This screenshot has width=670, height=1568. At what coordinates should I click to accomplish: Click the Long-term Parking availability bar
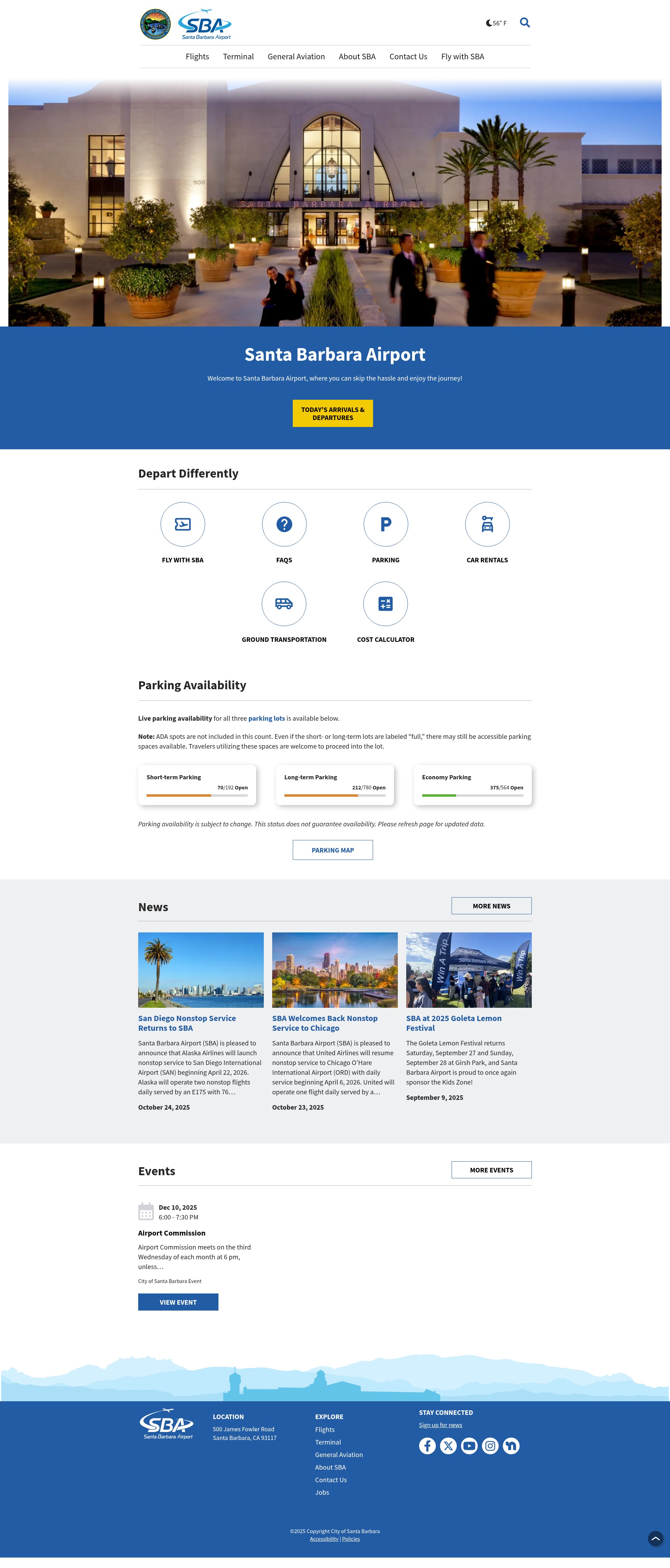[x=334, y=795]
